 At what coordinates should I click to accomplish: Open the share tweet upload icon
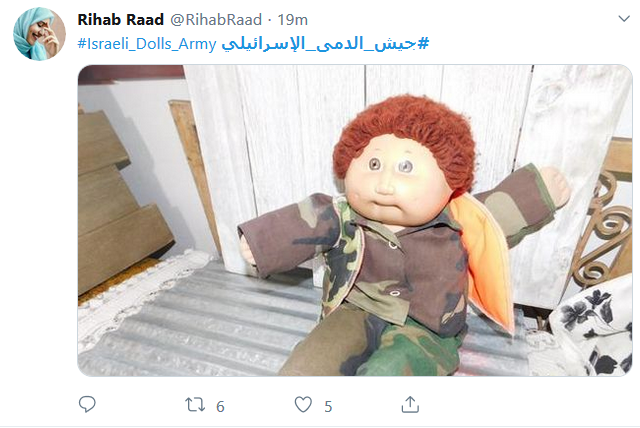(x=410, y=404)
